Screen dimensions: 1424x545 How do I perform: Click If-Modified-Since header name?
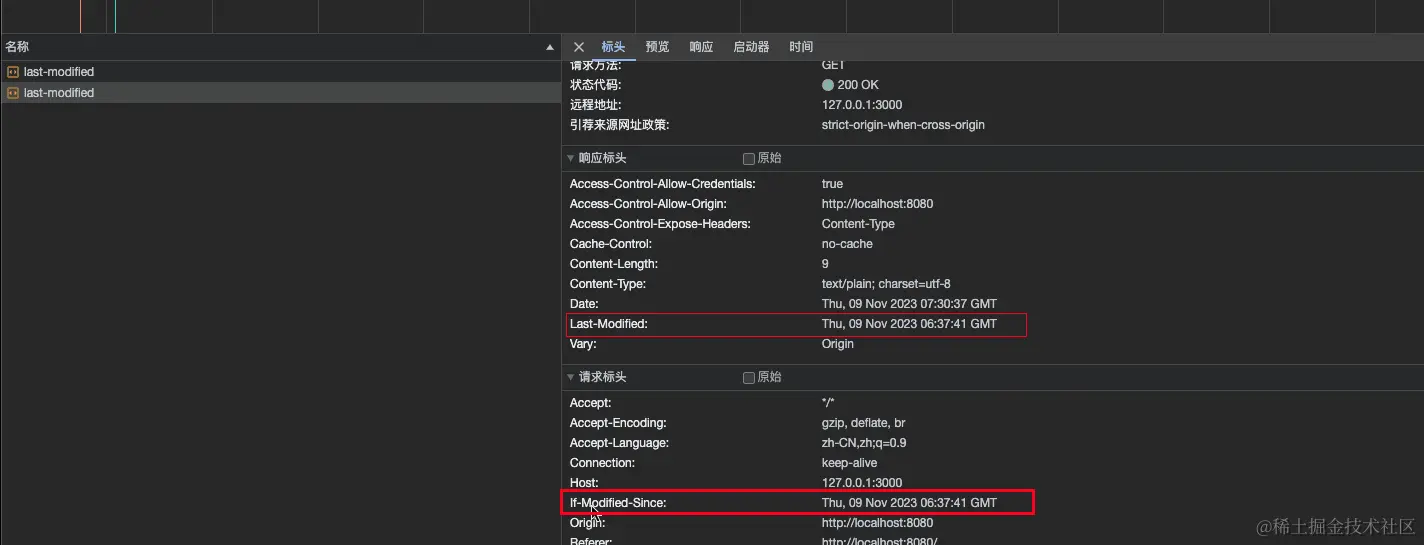618,503
